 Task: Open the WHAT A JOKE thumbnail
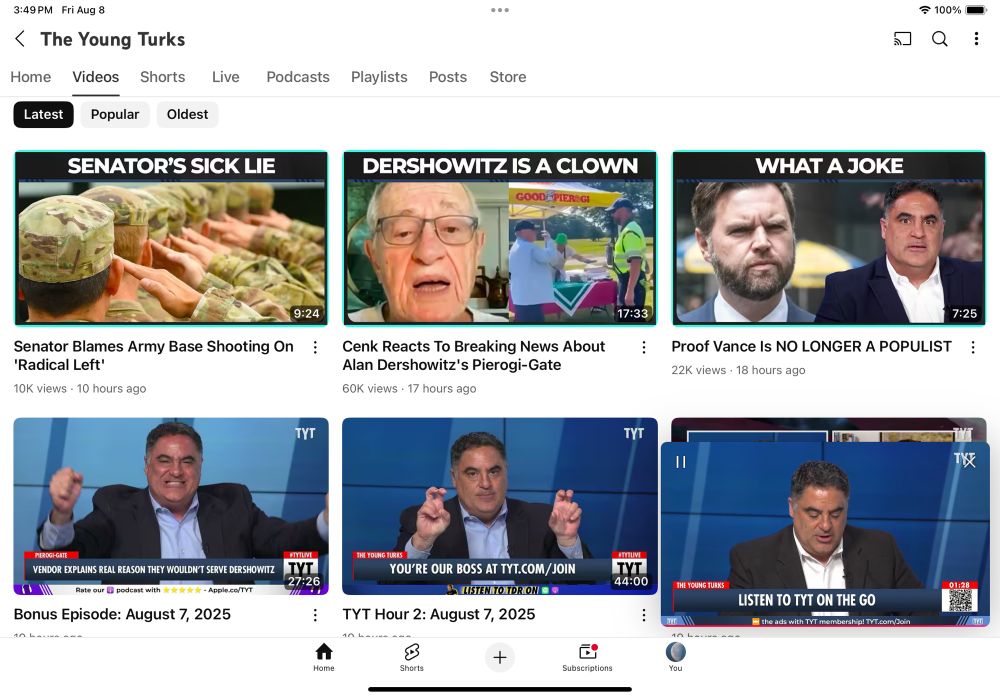828,238
